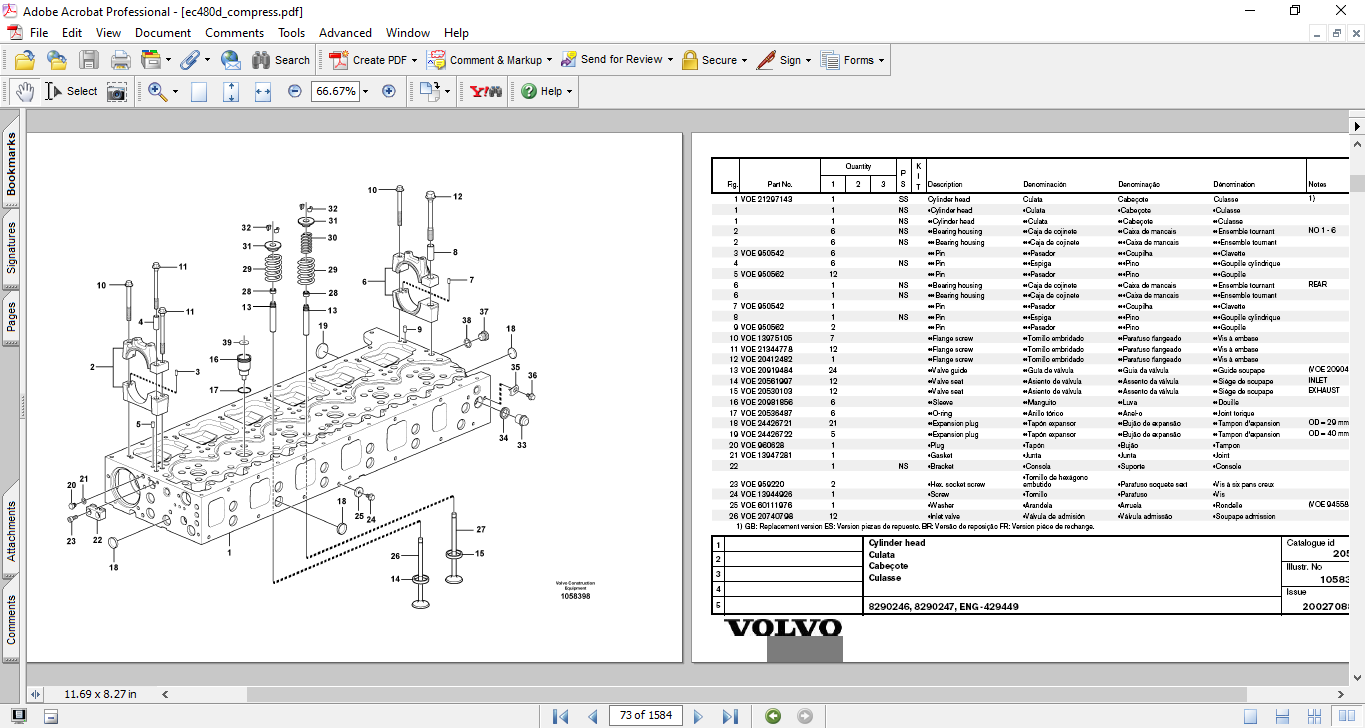The height and width of the screenshot is (728, 1365).
Task: Zoom out with the minus button
Action: pyautogui.click(x=294, y=91)
